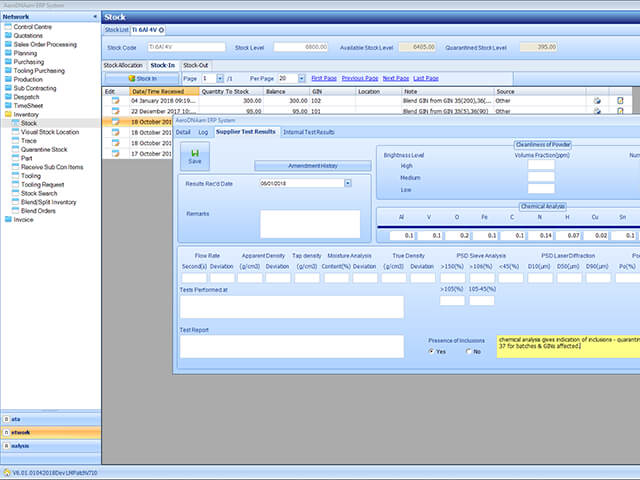Viewport: 640px width, 480px height.
Task: Click edit icon for 22 December 2017 row
Action: pyautogui.click(x=116, y=111)
